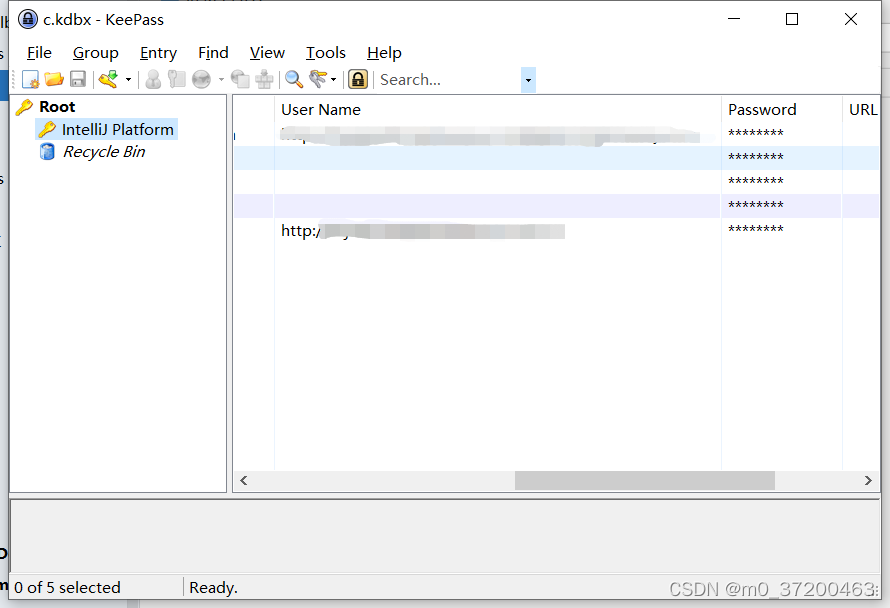This screenshot has width=890, height=608.
Task: Click the masked password in the http:/ row
Action: pos(755,229)
